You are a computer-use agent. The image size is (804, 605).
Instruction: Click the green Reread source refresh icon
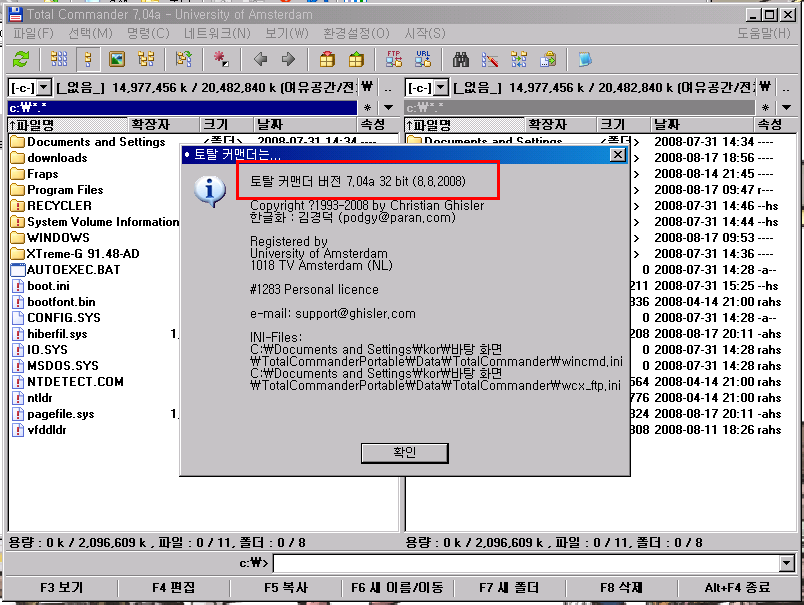tap(21, 59)
